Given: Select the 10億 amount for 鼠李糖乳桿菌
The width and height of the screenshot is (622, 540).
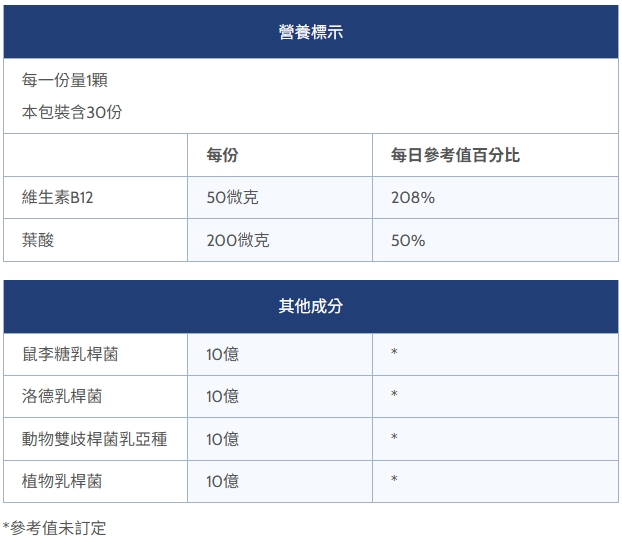Looking at the screenshot, I should (x=222, y=354).
